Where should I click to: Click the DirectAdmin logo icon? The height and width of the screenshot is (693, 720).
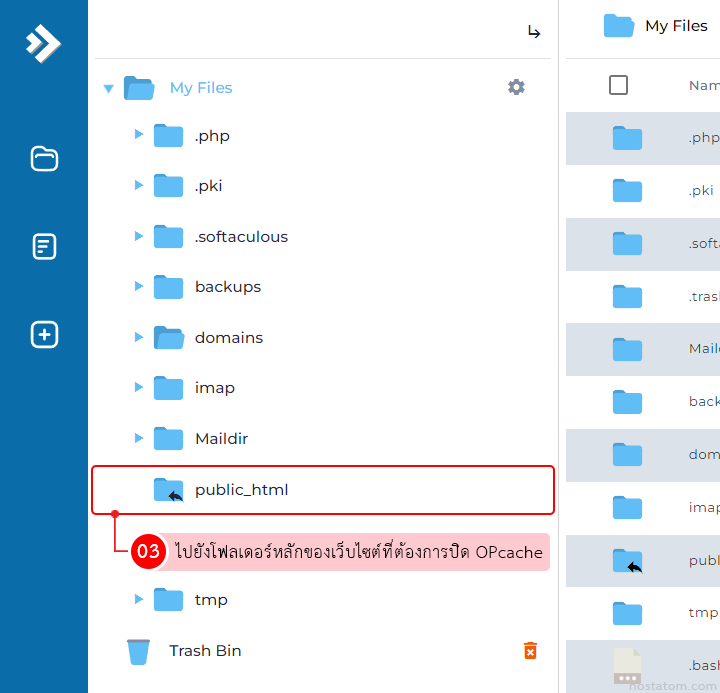tap(43, 42)
